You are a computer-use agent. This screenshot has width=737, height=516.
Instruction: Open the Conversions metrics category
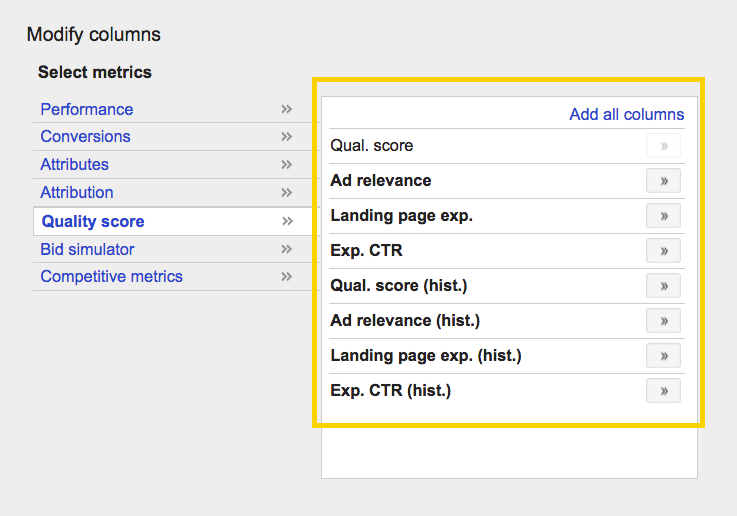86,136
